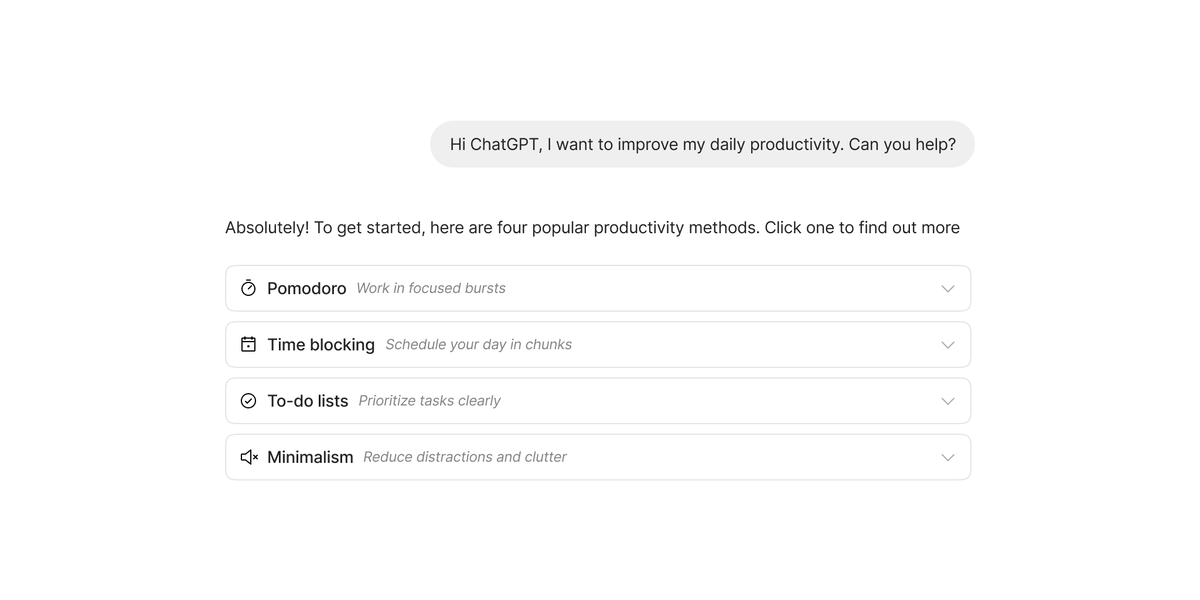Open the To-do lists chevron dropdown

948,401
